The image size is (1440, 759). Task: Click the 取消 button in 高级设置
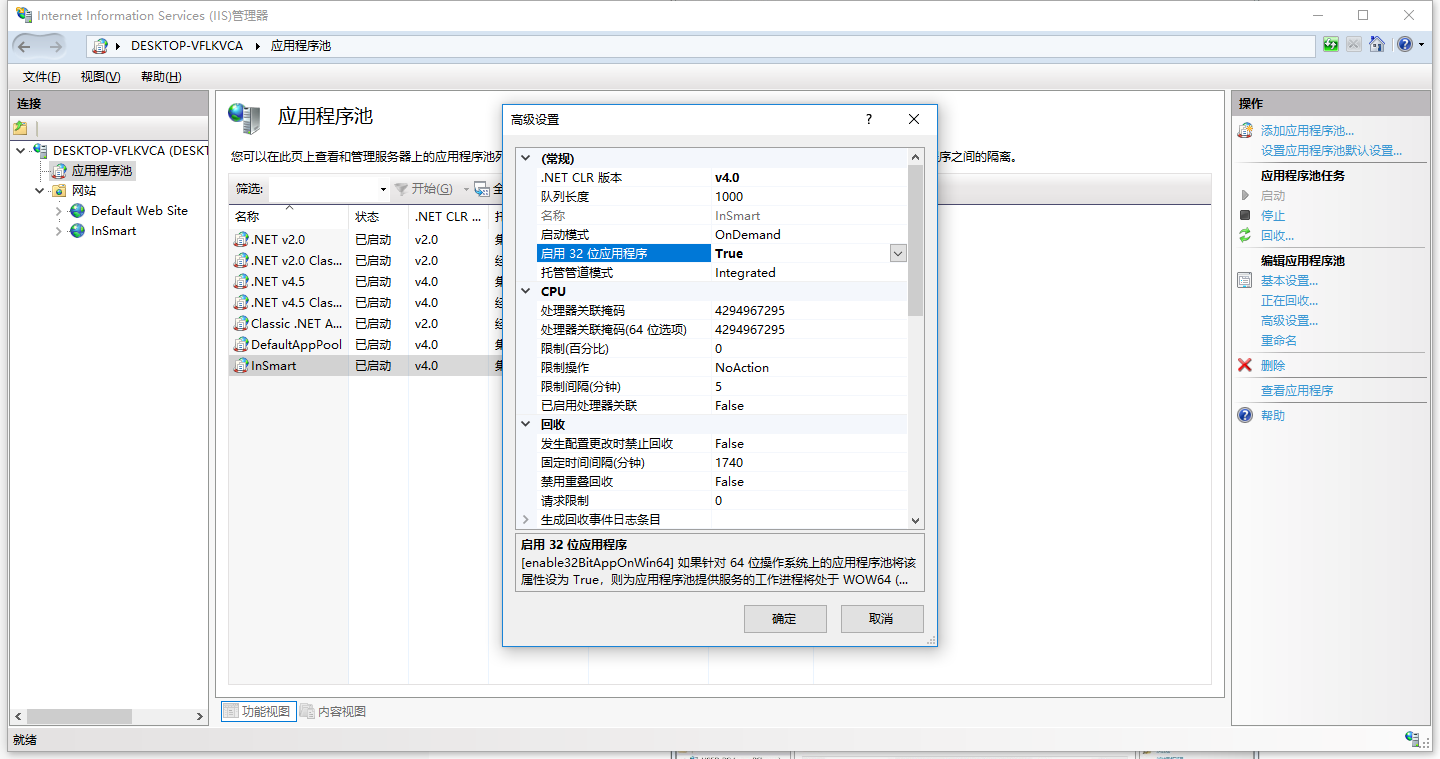click(x=881, y=619)
